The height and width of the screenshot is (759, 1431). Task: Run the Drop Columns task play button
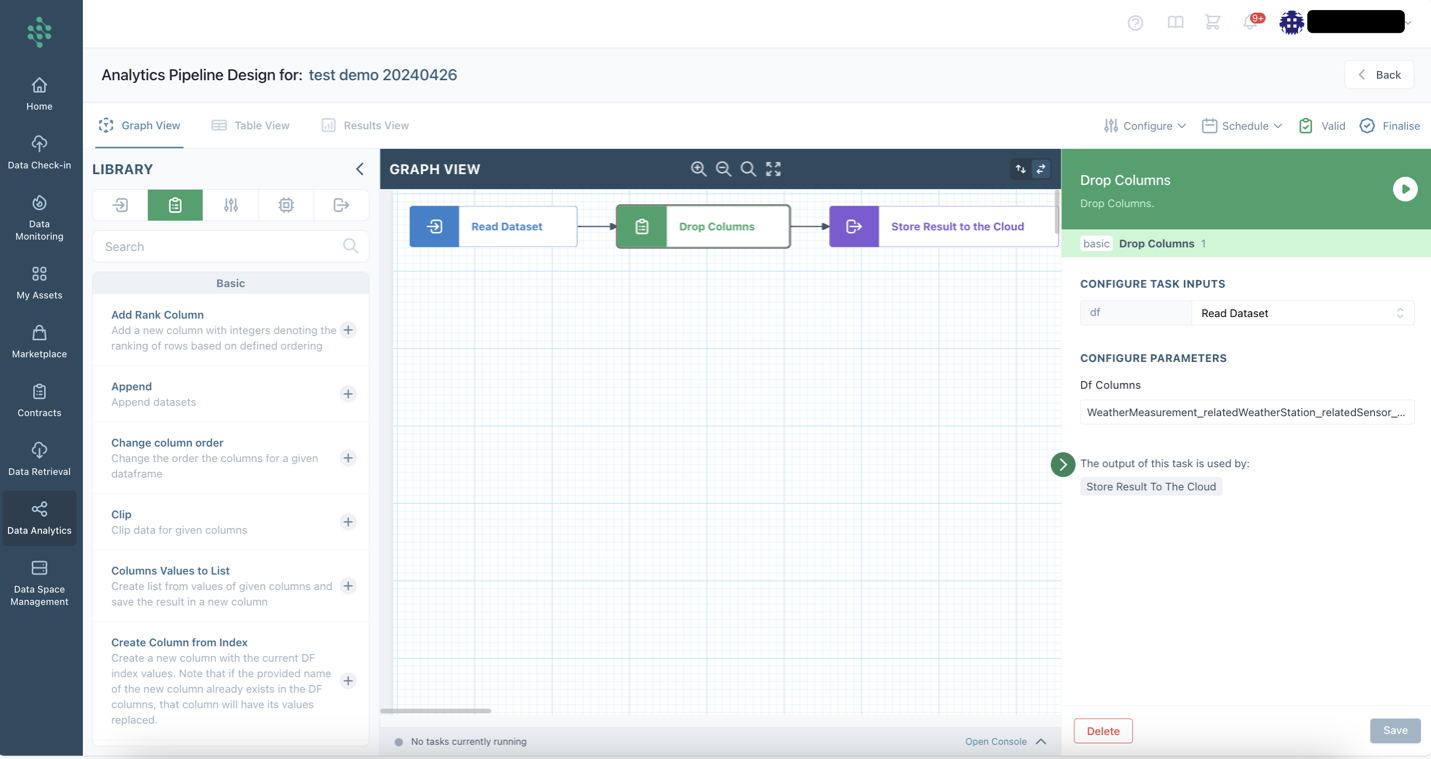pos(1404,189)
